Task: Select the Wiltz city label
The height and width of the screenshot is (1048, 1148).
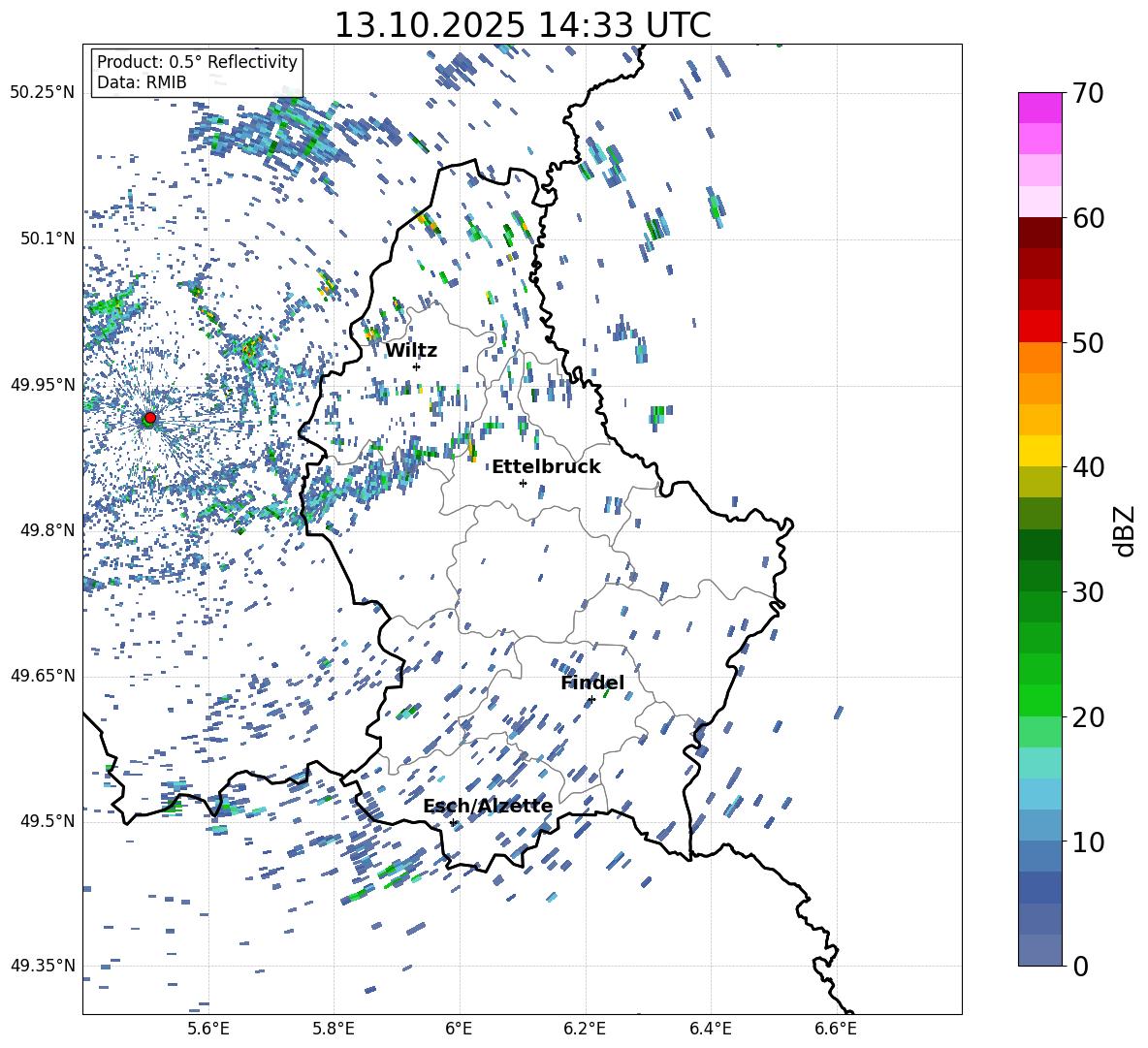Action: coord(411,350)
